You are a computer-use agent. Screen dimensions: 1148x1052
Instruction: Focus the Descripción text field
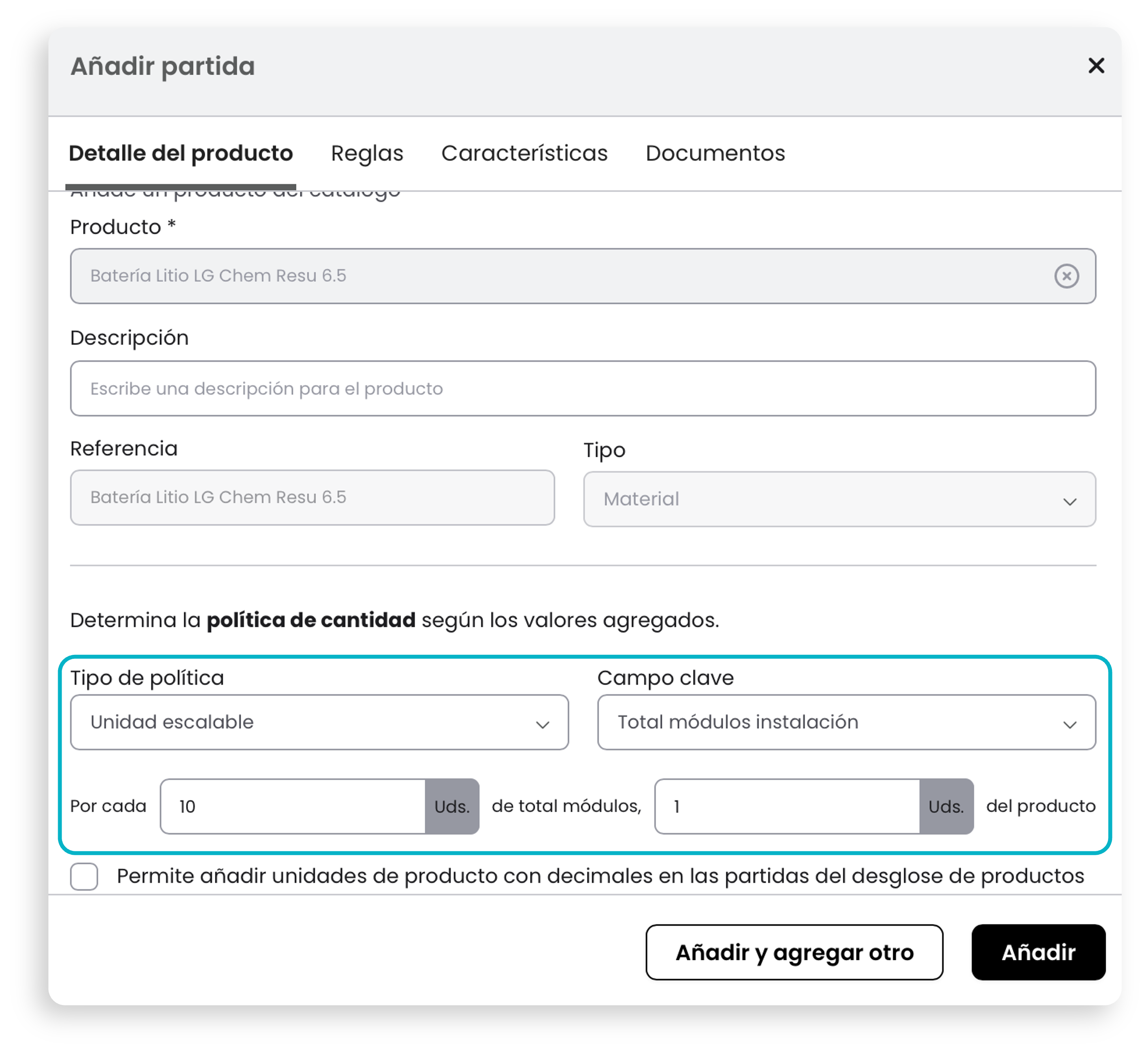click(583, 388)
